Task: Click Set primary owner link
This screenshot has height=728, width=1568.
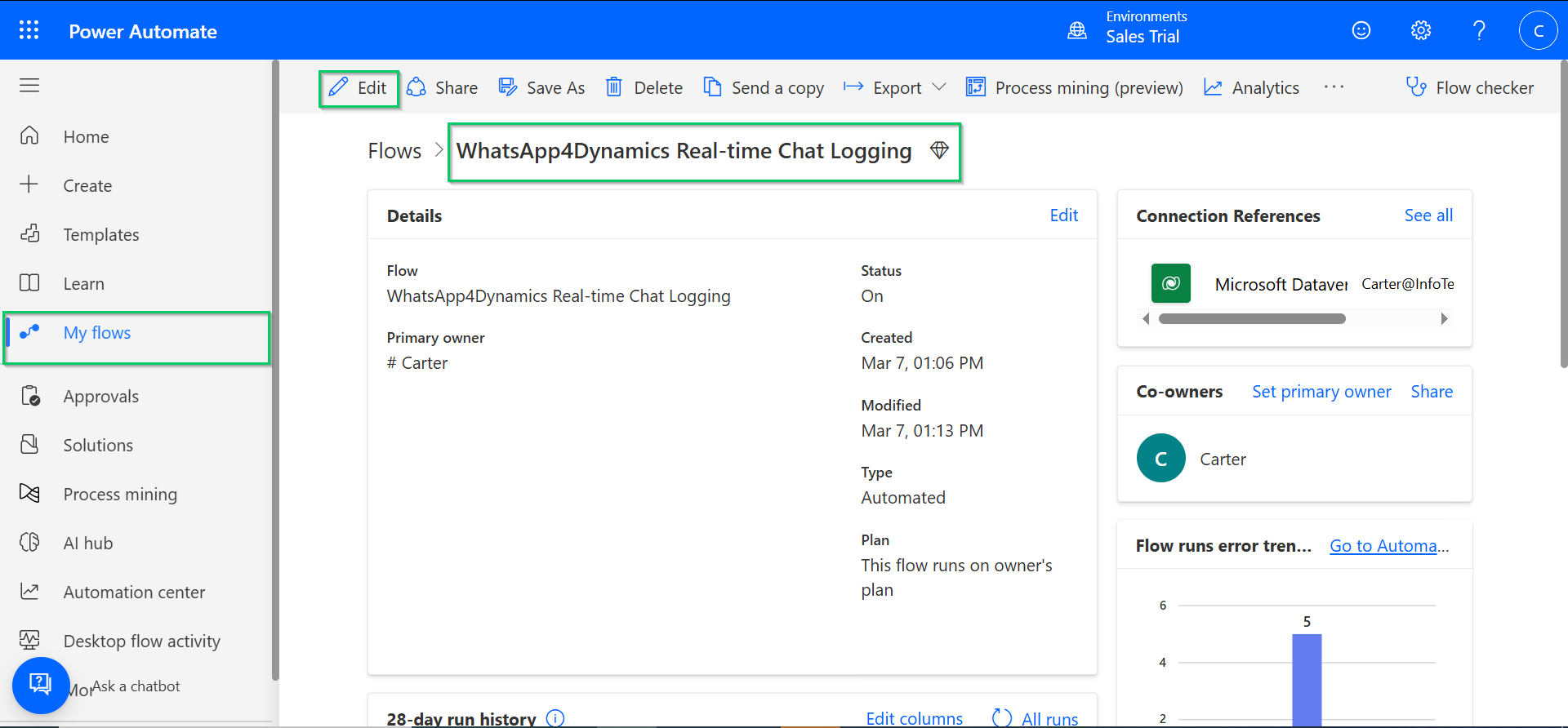Action: tap(1321, 392)
